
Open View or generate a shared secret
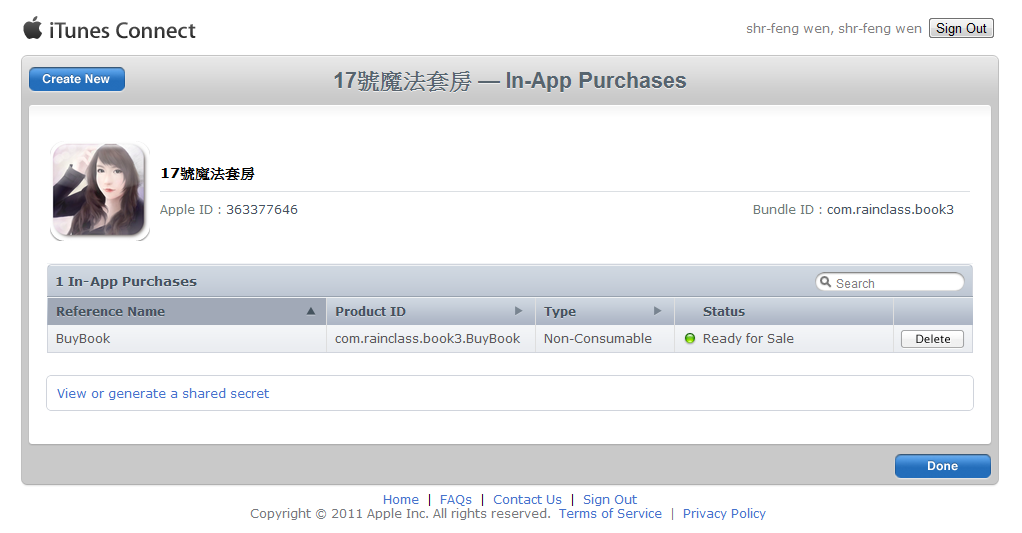click(x=163, y=394)
